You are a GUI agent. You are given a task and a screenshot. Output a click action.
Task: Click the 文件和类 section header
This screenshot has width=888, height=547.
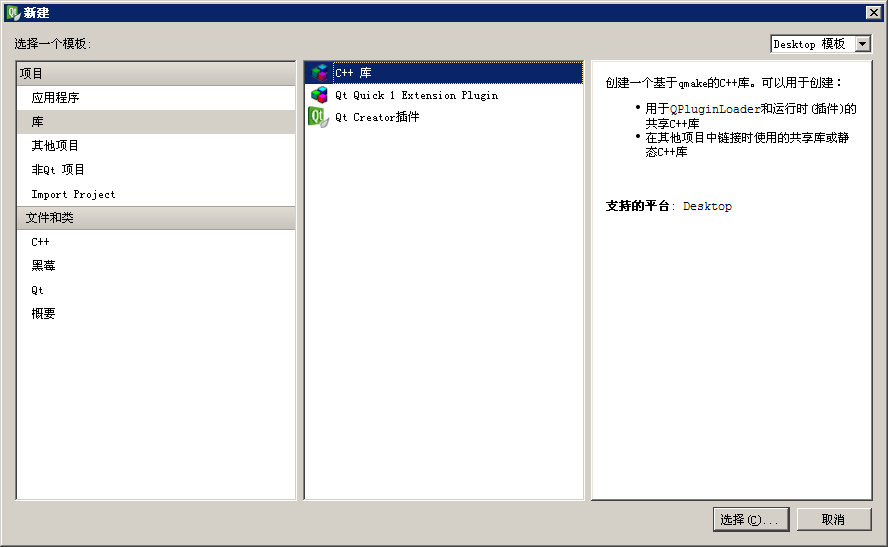tap(156, 218)
